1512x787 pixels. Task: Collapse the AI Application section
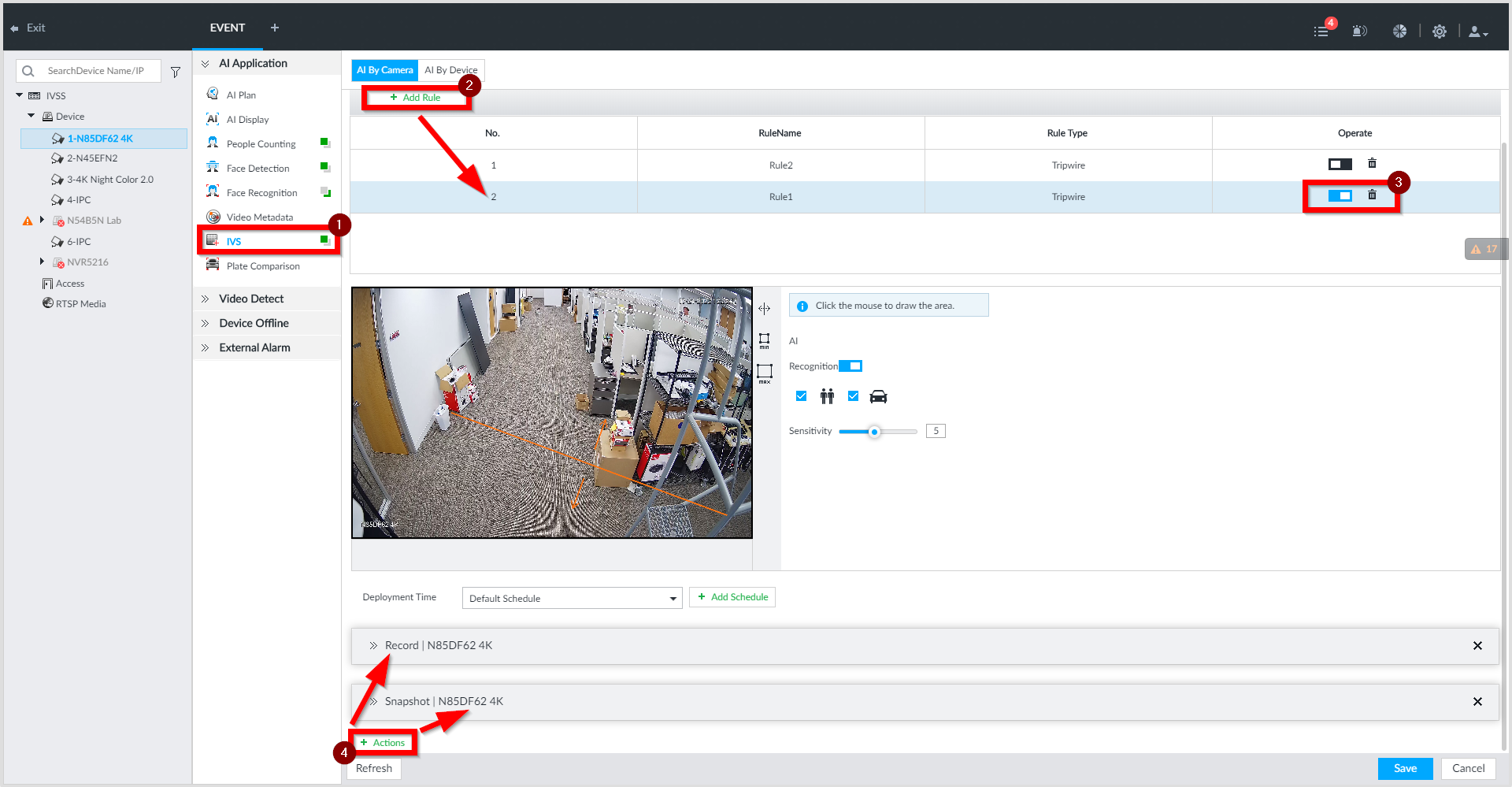tap(206, 64)
